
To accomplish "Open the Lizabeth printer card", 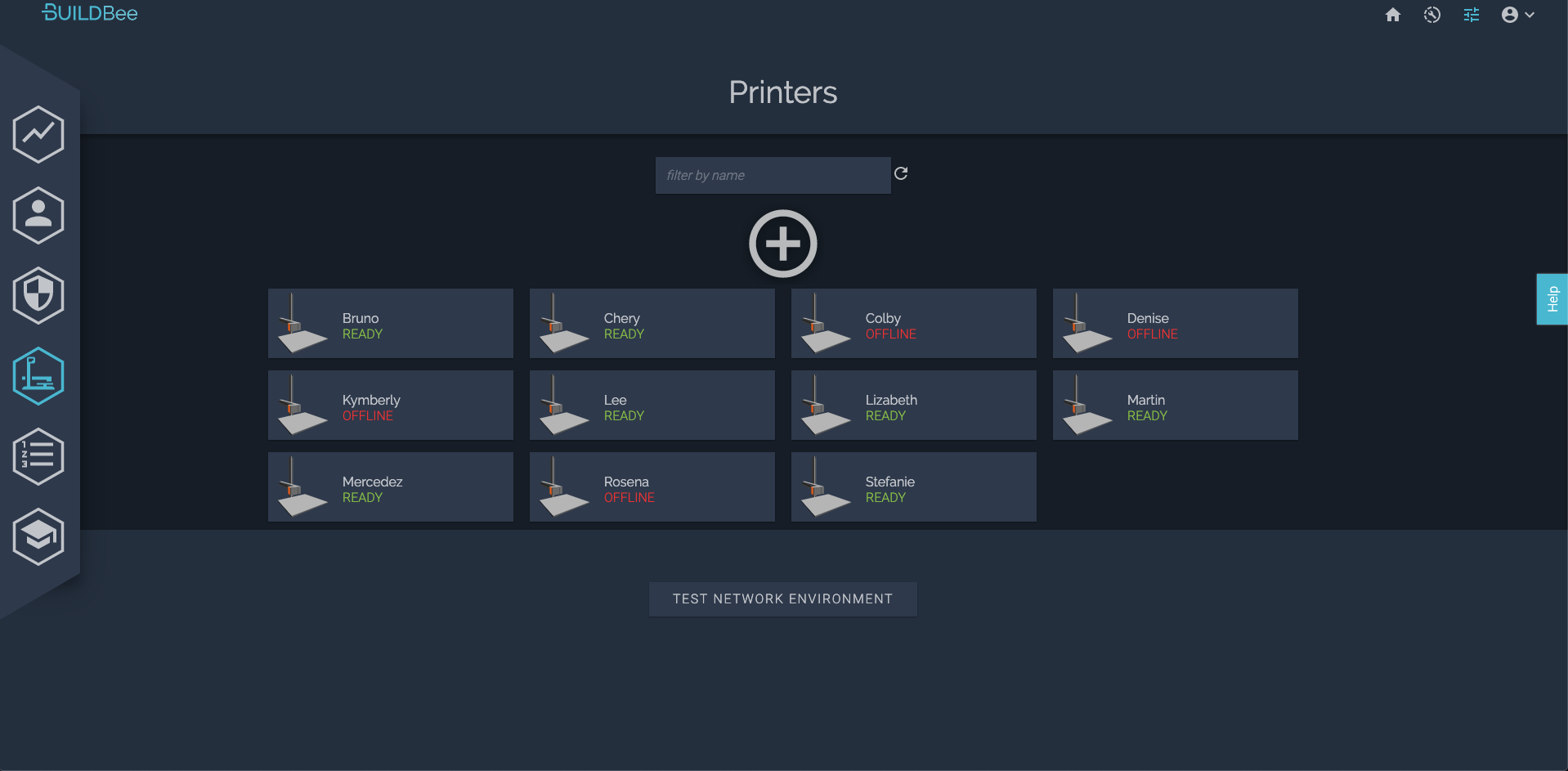I will coord(914,405).
